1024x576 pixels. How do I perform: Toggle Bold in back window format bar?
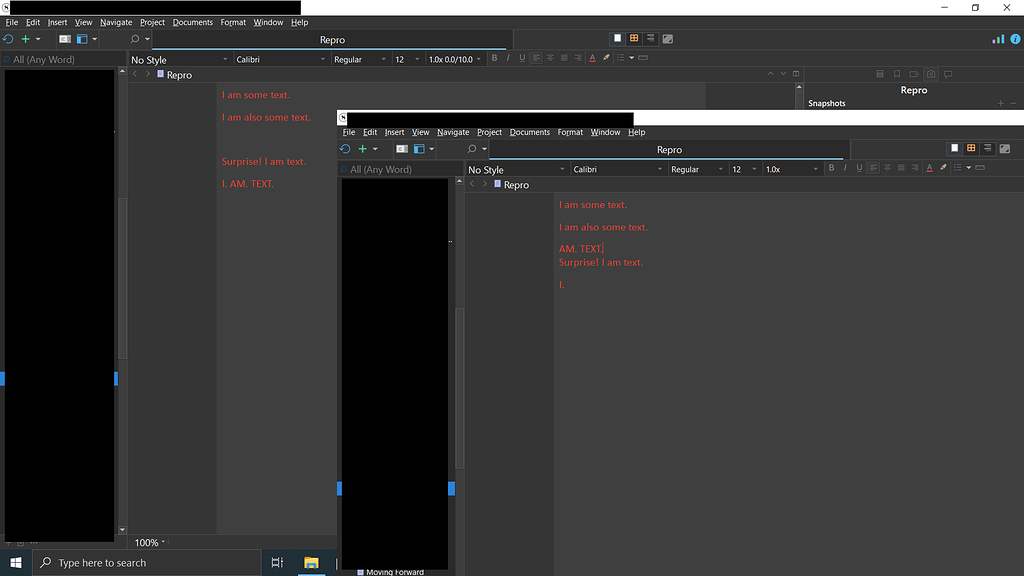click(x=494, y=58)
